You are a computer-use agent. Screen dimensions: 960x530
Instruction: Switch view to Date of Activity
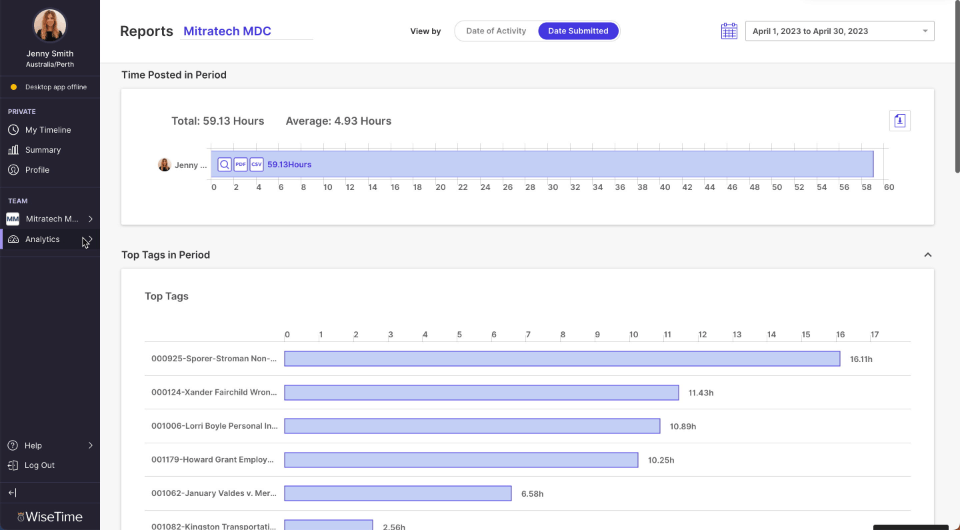(x=496, y=31)
